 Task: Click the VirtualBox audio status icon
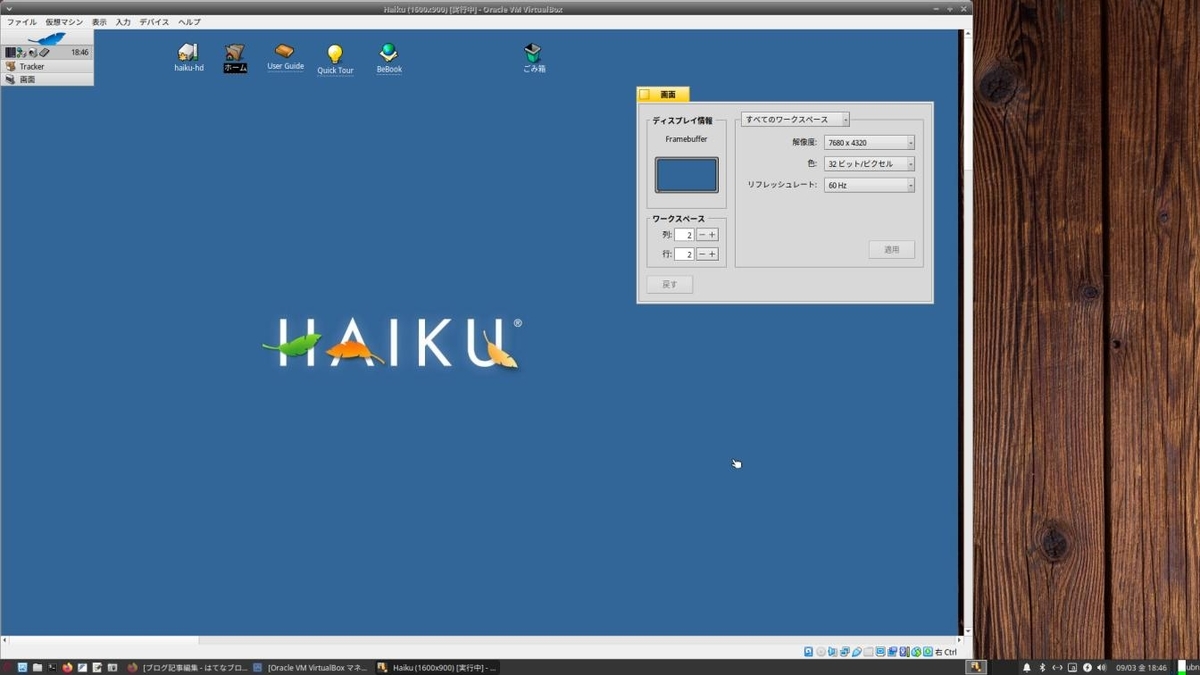tap(832, 652)
